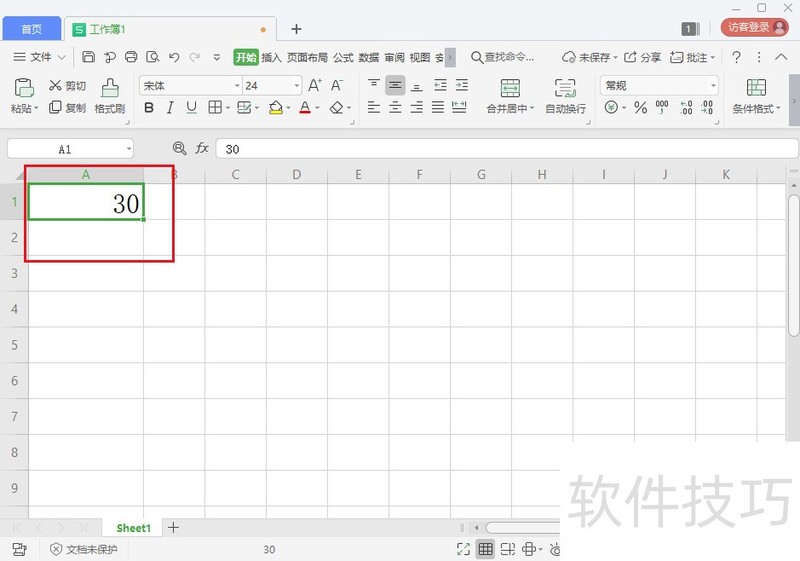Switch to the 审阅 Review tab
This screenshot has width=800, height=561.
coord(394,57)
